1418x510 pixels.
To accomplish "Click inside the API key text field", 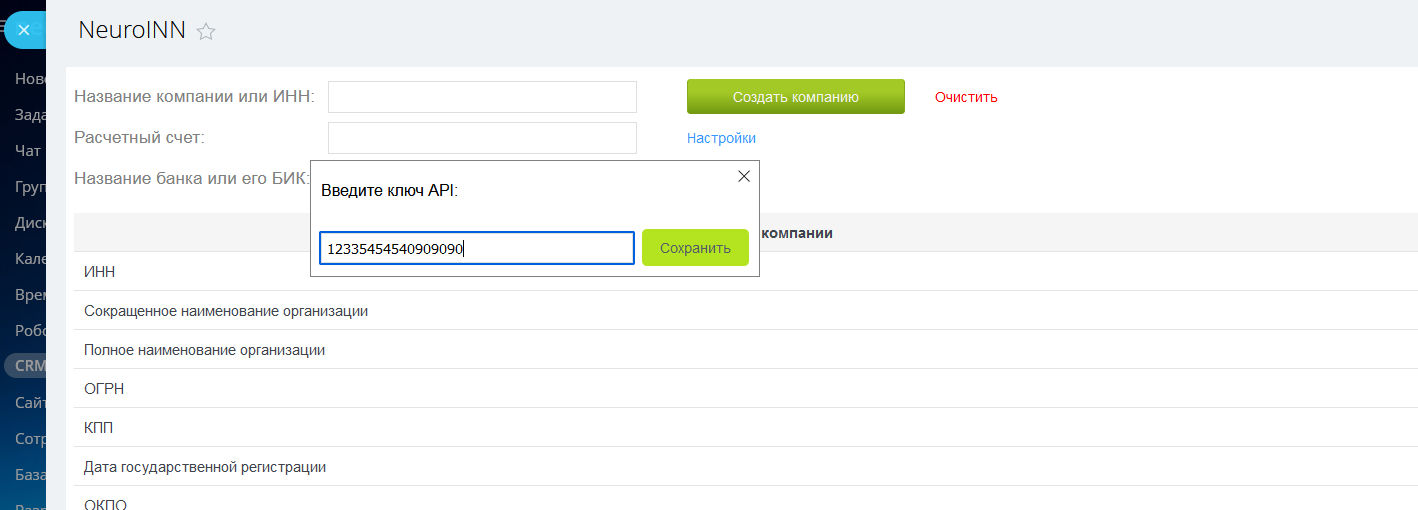I will tap(476, 248).
